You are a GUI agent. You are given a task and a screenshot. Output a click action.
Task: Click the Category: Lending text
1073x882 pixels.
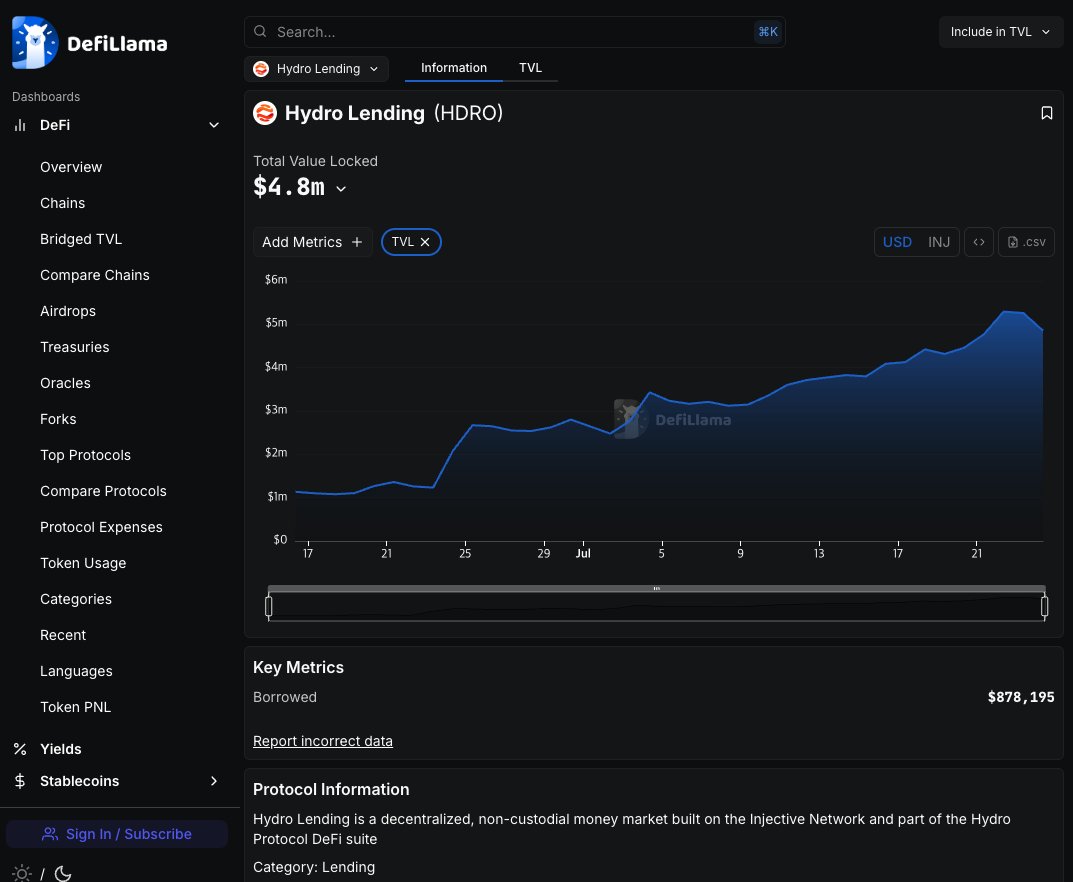pos(314,868)
